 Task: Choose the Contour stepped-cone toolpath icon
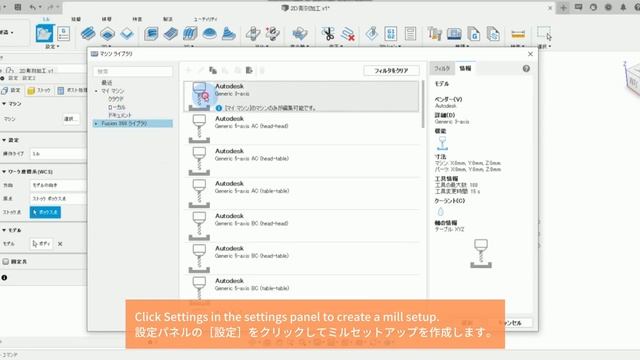(x=229, y=33)
